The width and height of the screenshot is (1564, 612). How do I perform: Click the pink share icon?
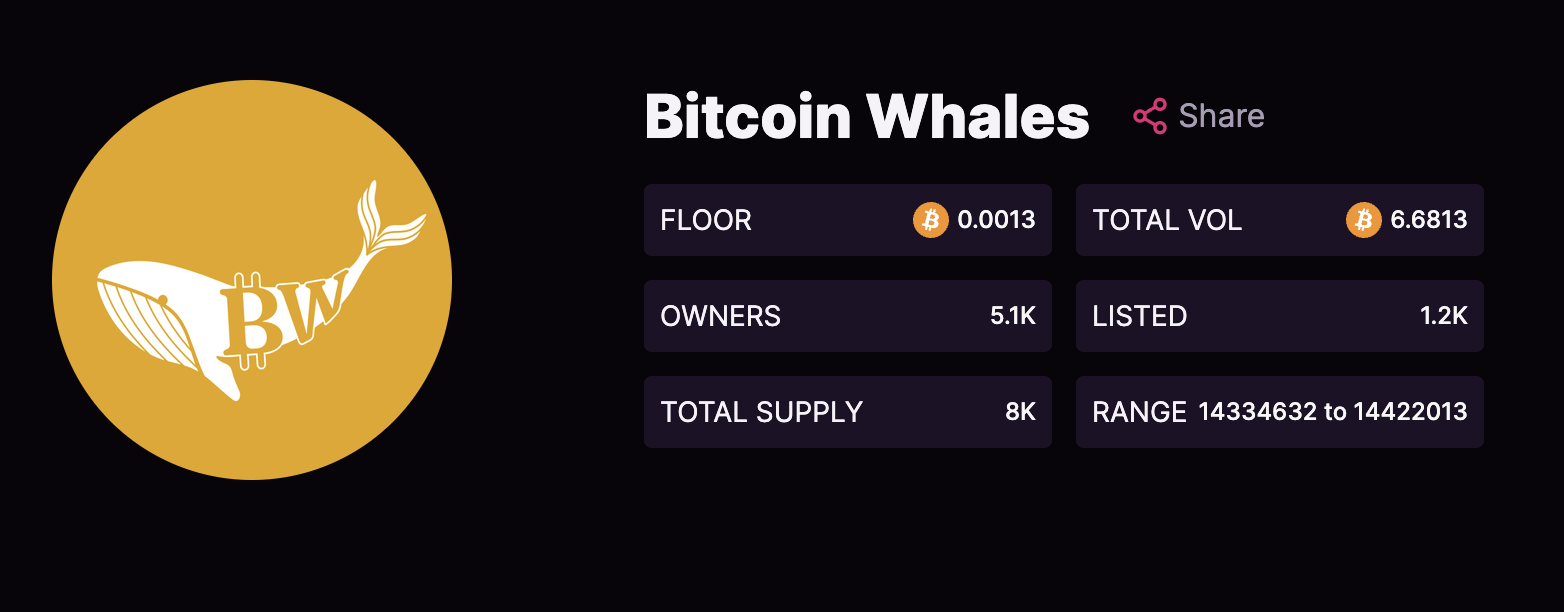tap(1150, 116)
